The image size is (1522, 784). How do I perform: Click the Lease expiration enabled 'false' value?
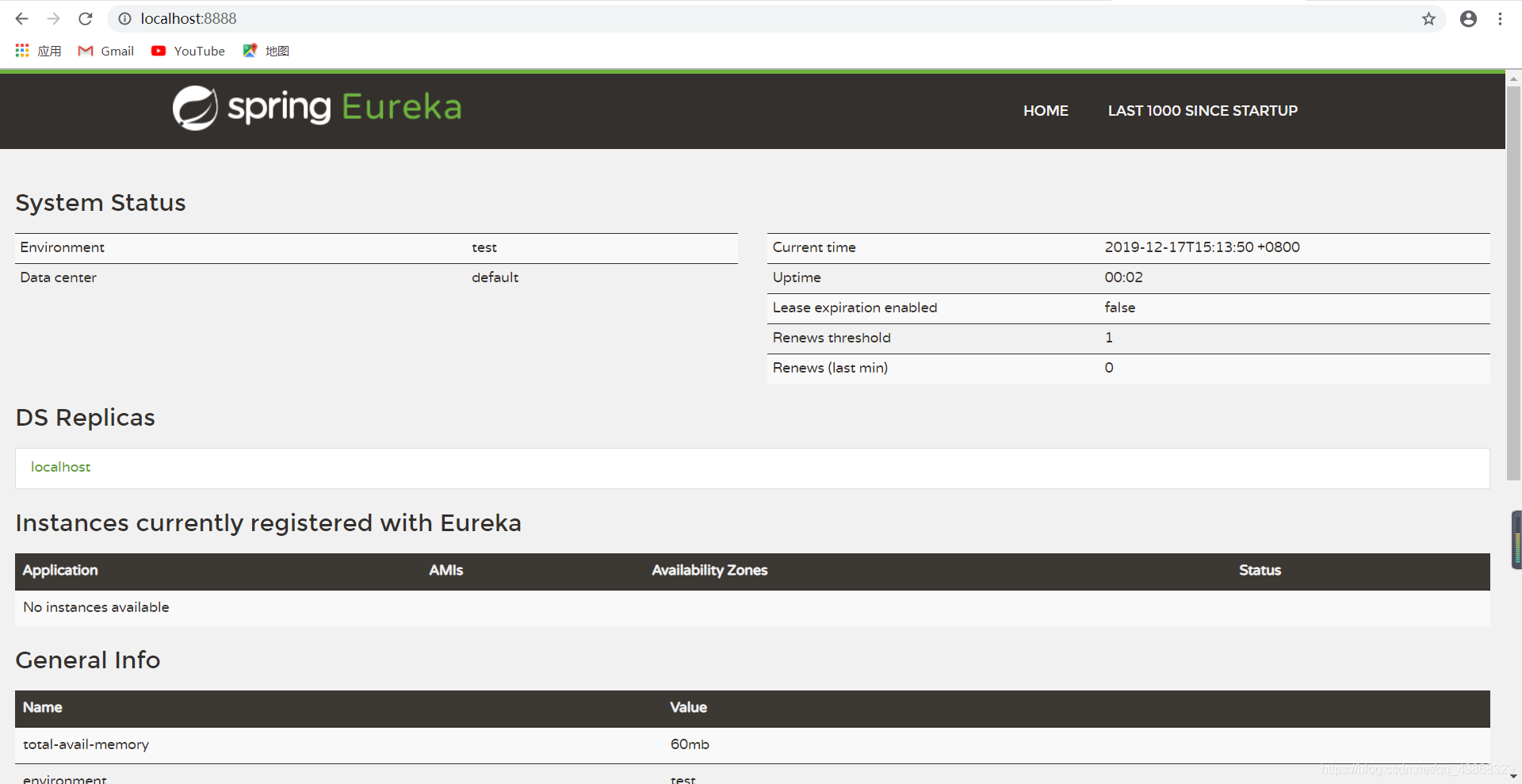(1120, 308)
